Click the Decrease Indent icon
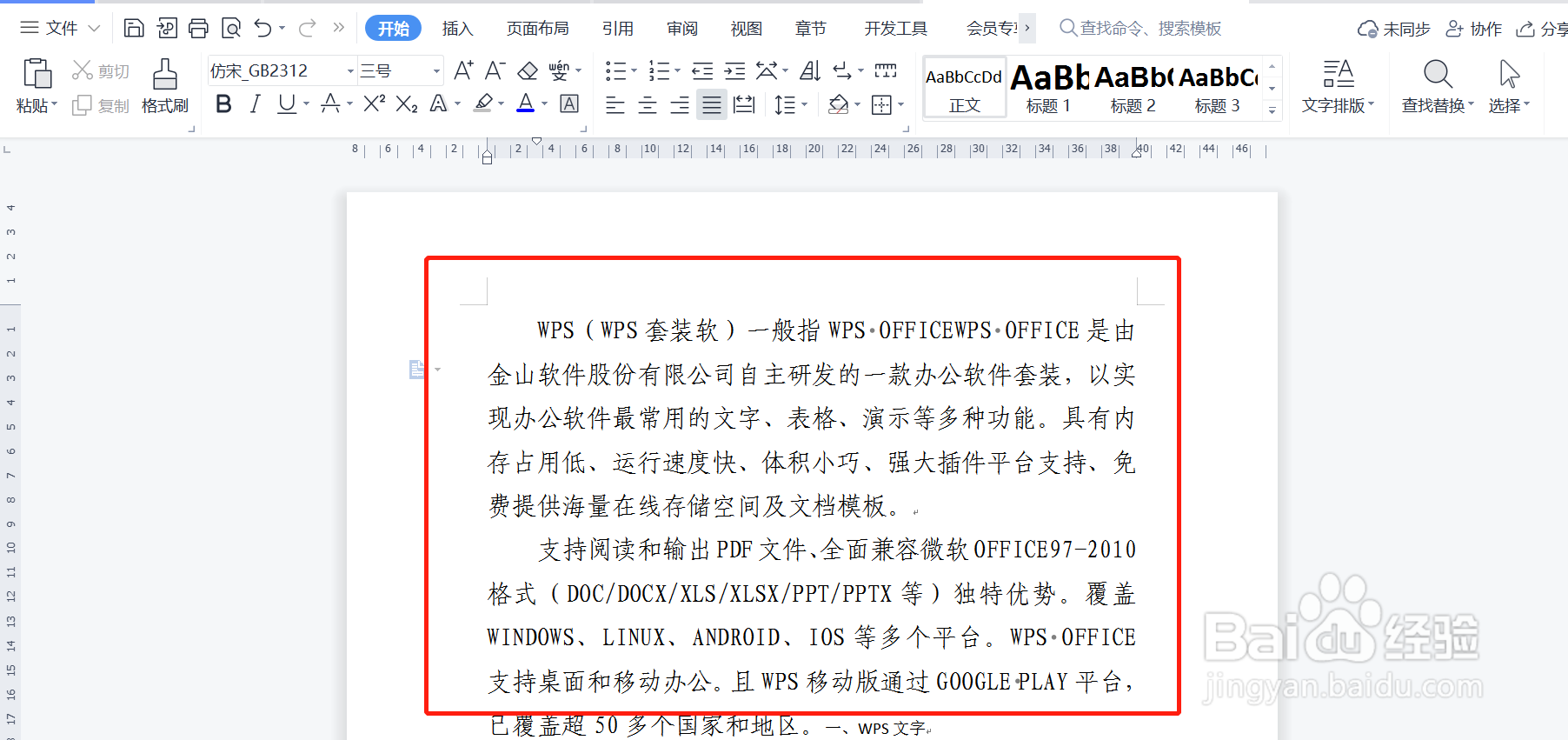 [702, 70]
